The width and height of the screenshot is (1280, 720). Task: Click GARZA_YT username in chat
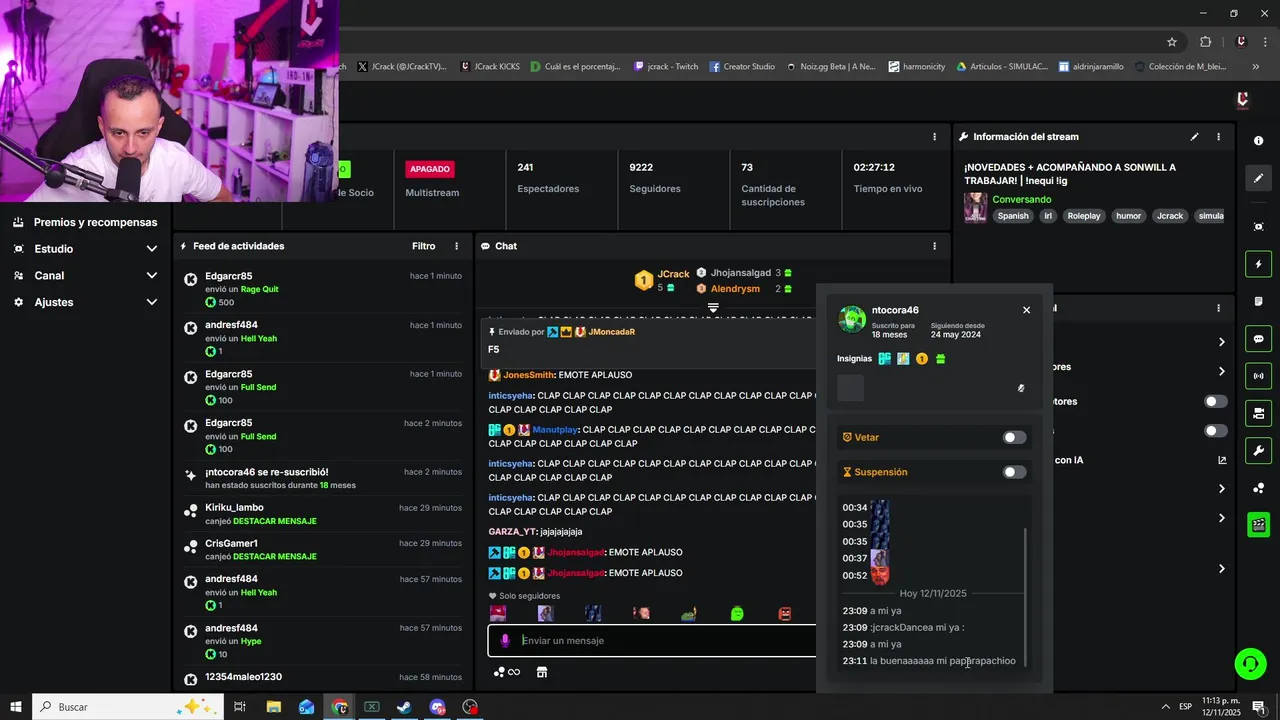point(511,531)
